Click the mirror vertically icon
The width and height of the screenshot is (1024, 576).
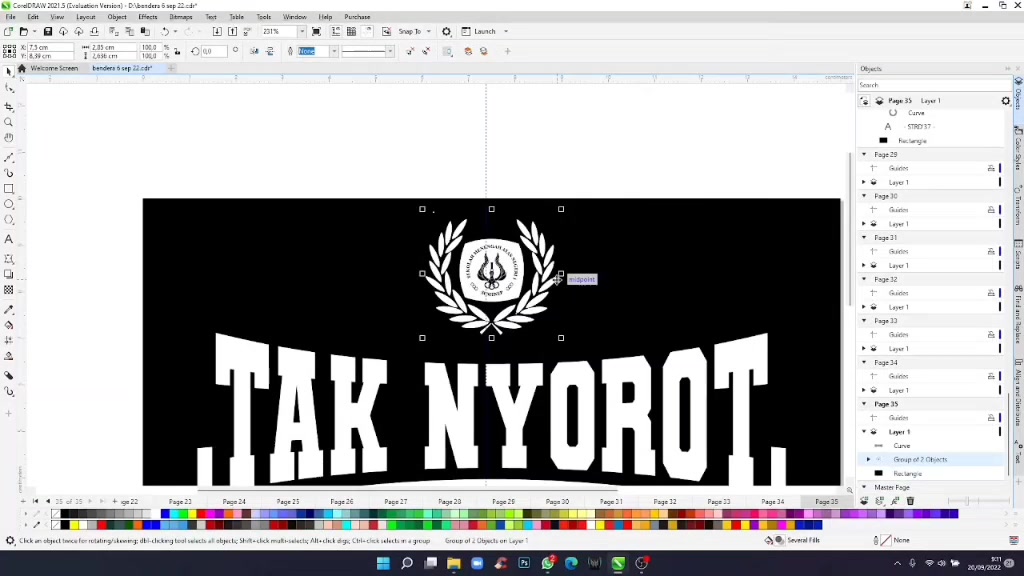[270, 51]
